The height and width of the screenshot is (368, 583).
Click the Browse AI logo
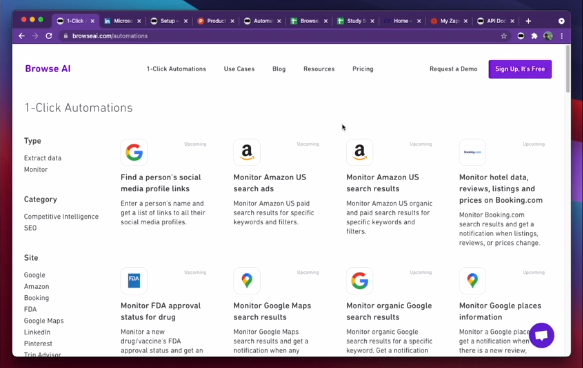(48, 69)
